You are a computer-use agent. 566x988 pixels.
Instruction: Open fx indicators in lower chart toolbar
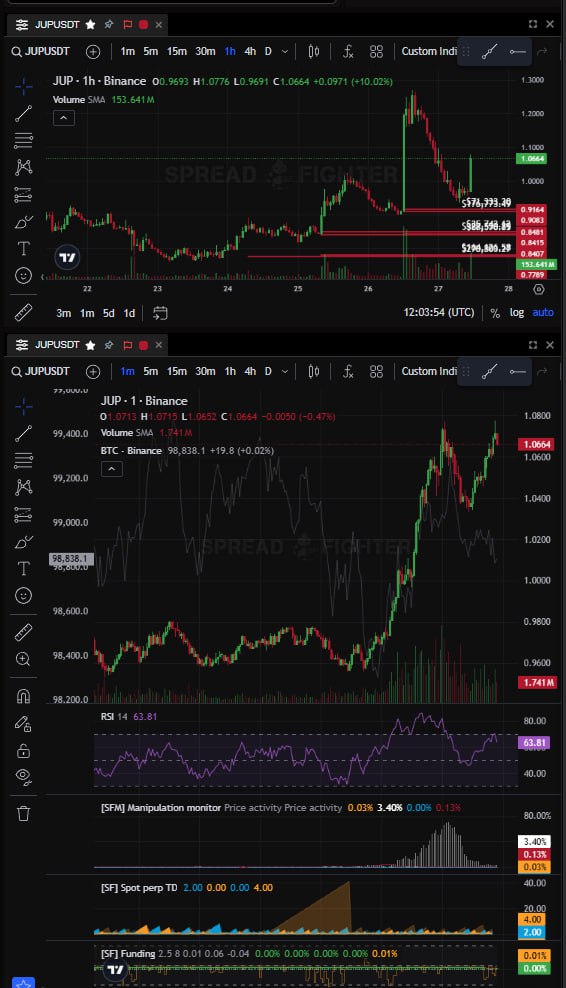coord(348,372)
